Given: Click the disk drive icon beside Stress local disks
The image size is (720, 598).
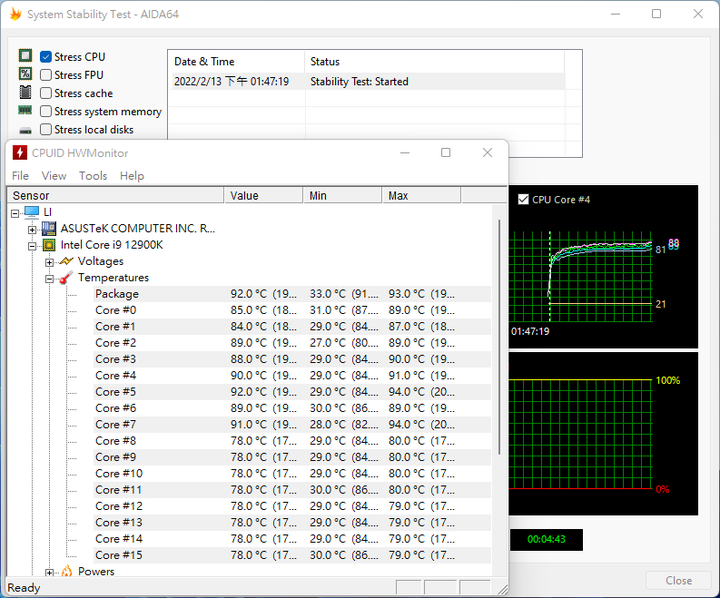Looking at the screenshot, I should click(25, 131).
